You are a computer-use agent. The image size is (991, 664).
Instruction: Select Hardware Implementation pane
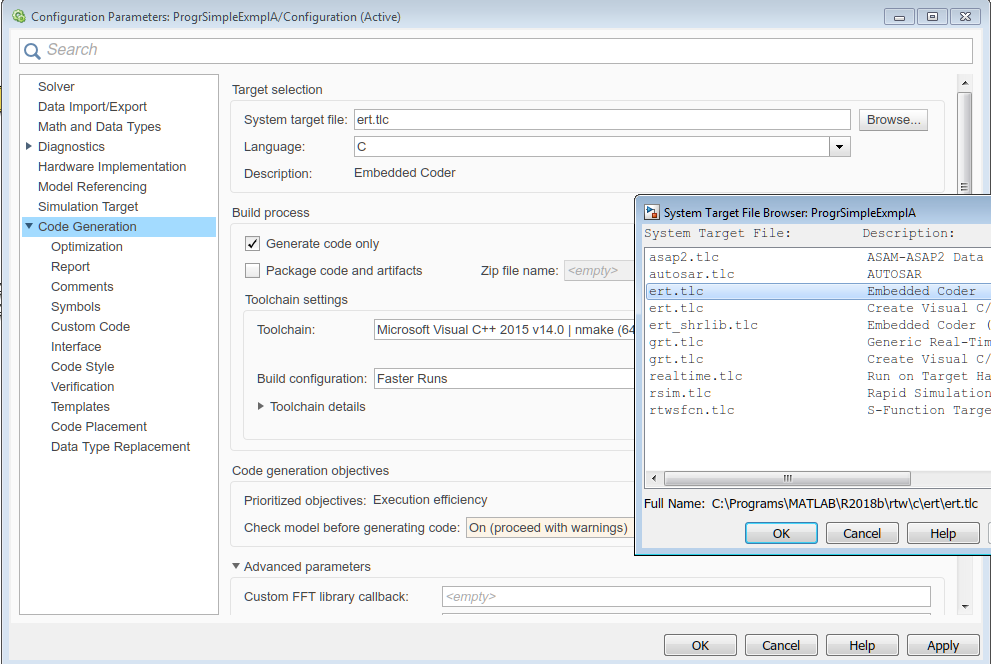112,167
